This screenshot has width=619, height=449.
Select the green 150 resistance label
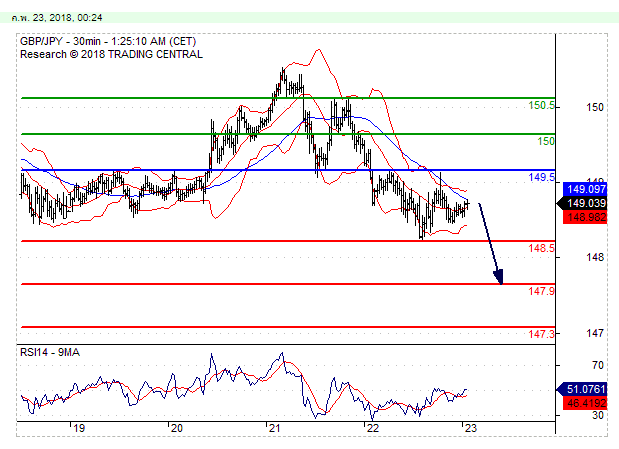546,141
